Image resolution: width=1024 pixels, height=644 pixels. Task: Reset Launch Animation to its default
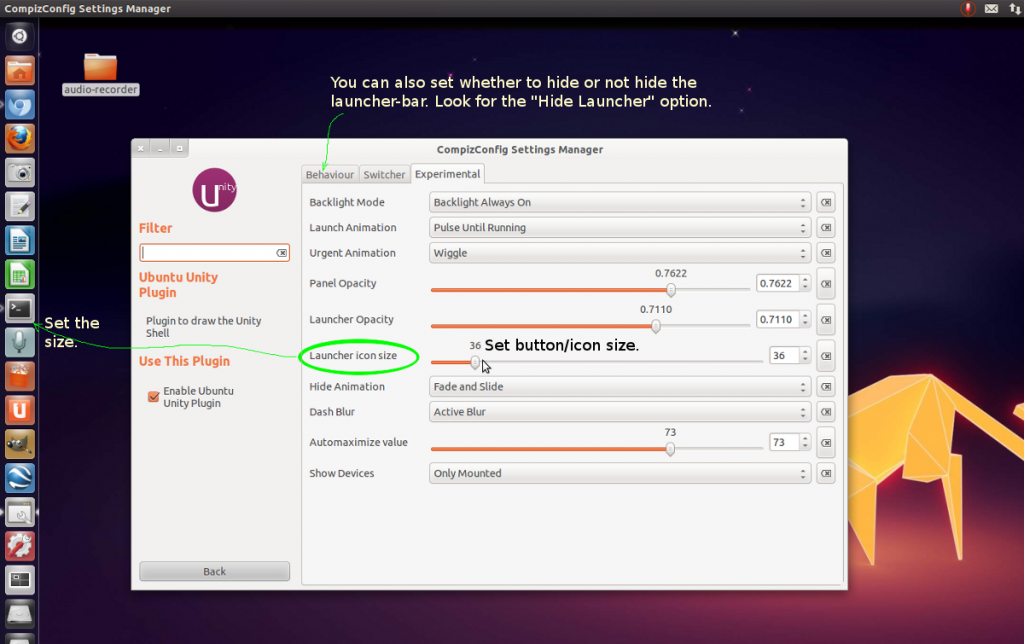(x=826, y=228)
